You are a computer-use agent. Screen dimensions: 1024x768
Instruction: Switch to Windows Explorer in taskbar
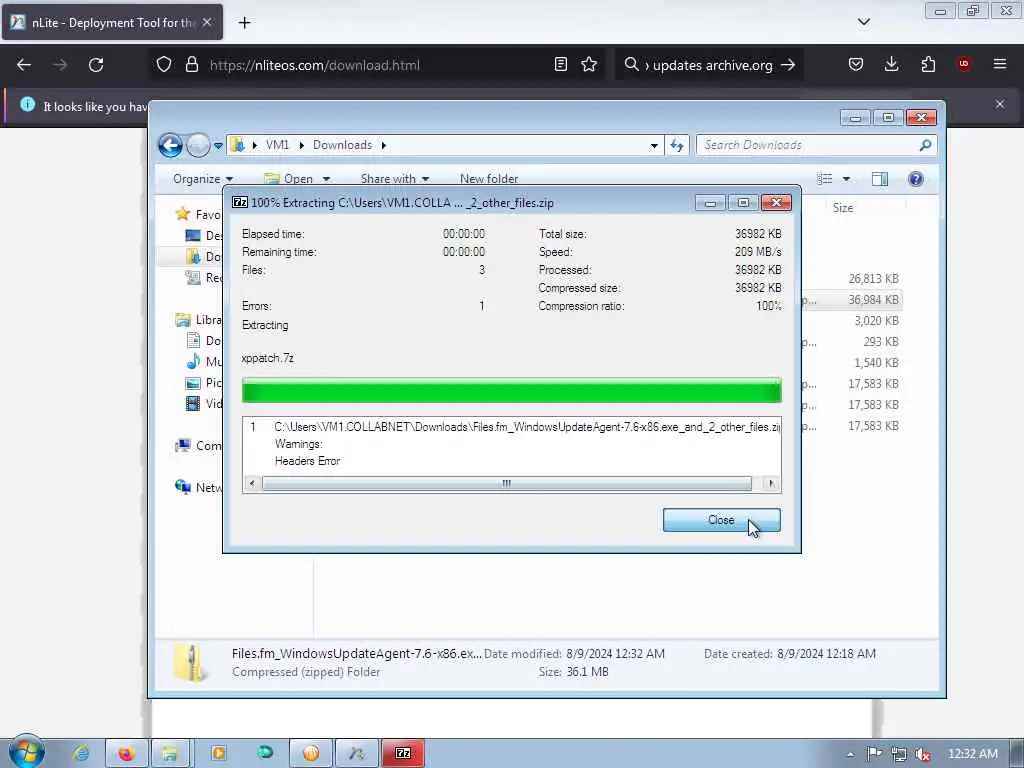pyautogui.click(x=170, y=753)
